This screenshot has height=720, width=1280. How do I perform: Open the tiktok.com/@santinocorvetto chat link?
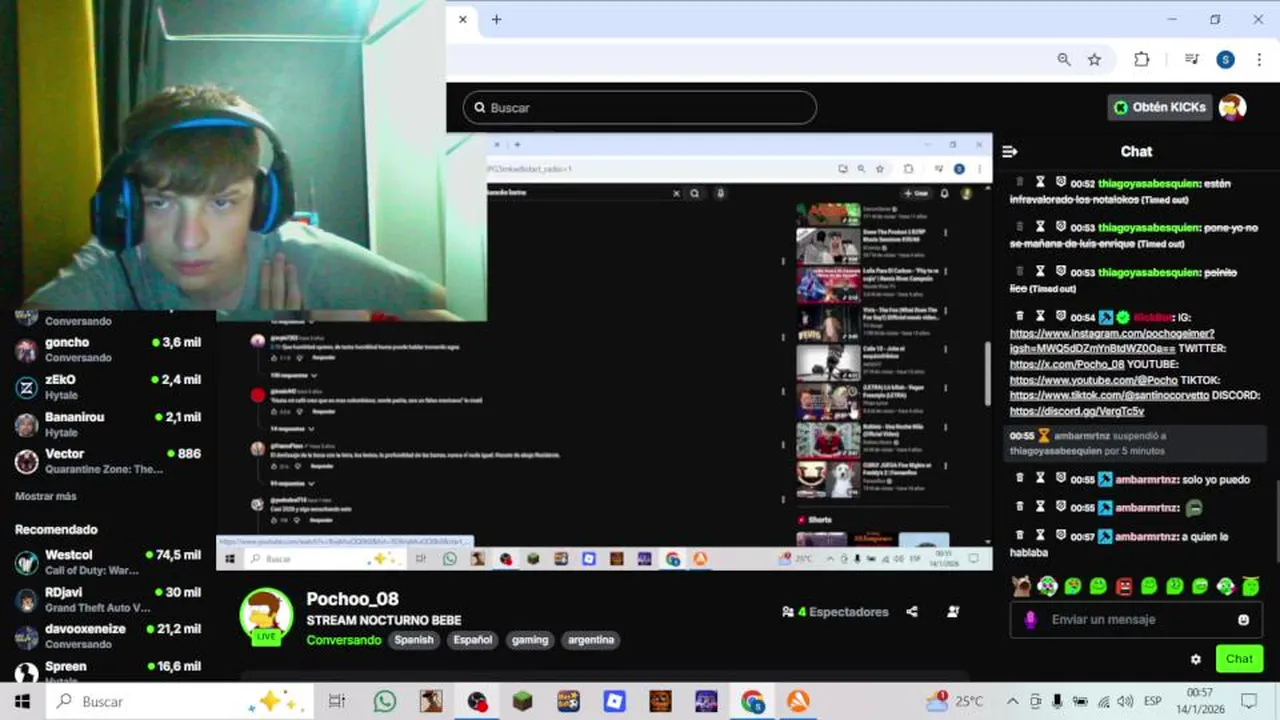click(1108, 395)
